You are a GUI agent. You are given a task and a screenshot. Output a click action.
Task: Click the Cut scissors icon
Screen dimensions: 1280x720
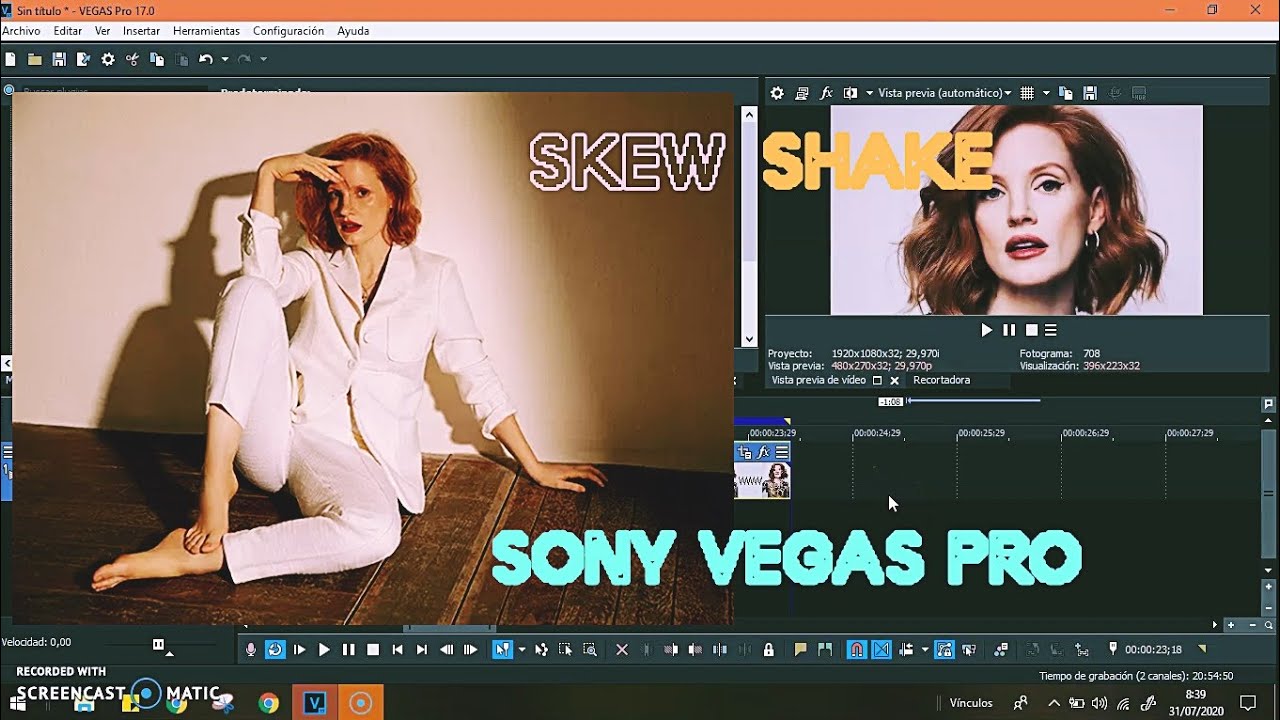tap(132, 60)
